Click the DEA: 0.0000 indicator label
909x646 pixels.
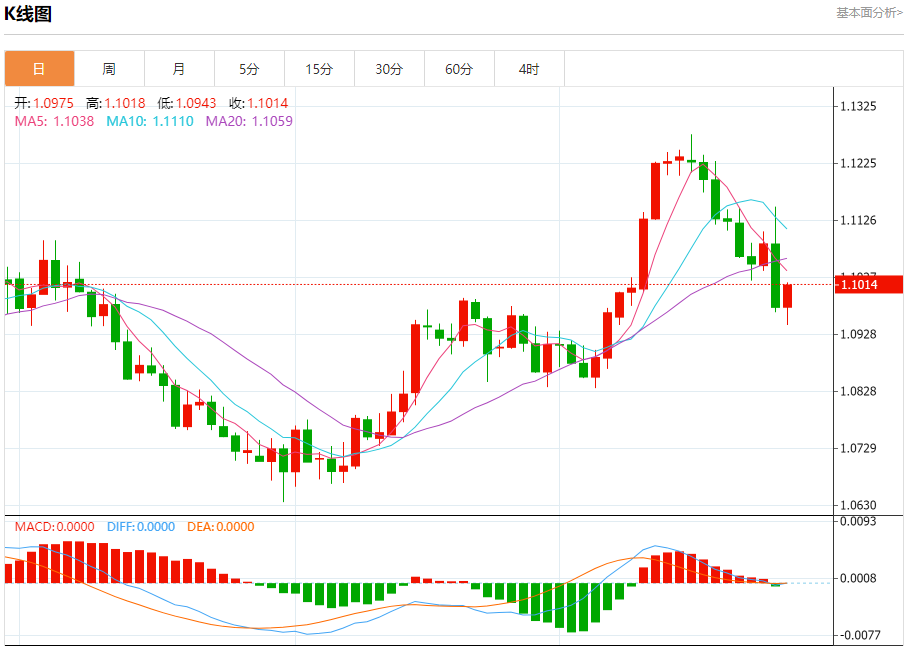[x=221, y=527]
